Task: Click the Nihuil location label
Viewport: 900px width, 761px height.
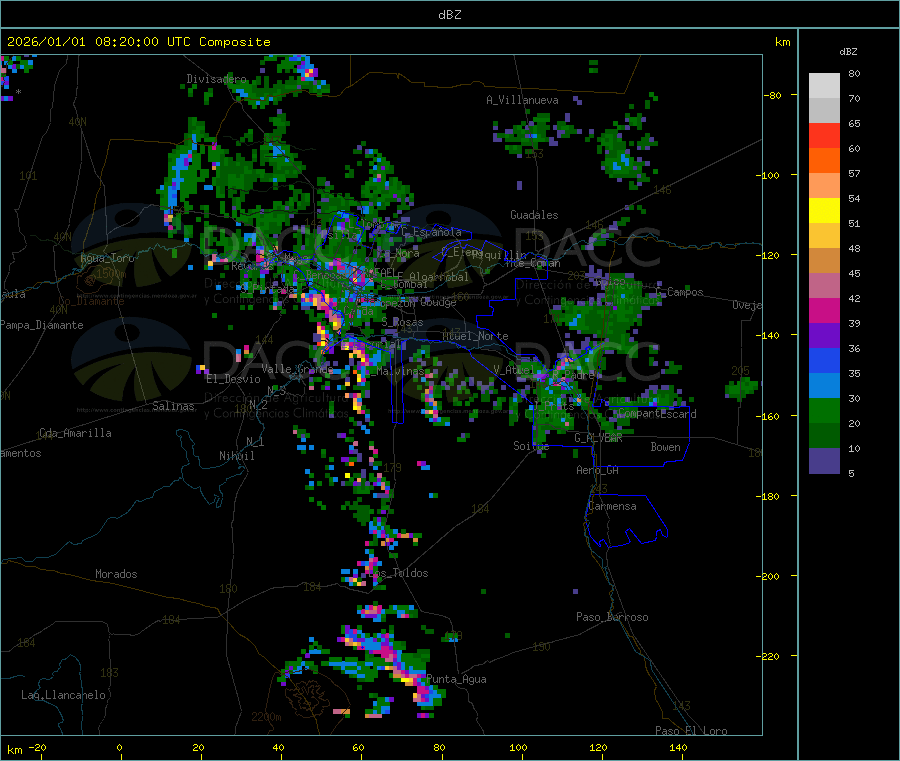Action: (236, 456)
